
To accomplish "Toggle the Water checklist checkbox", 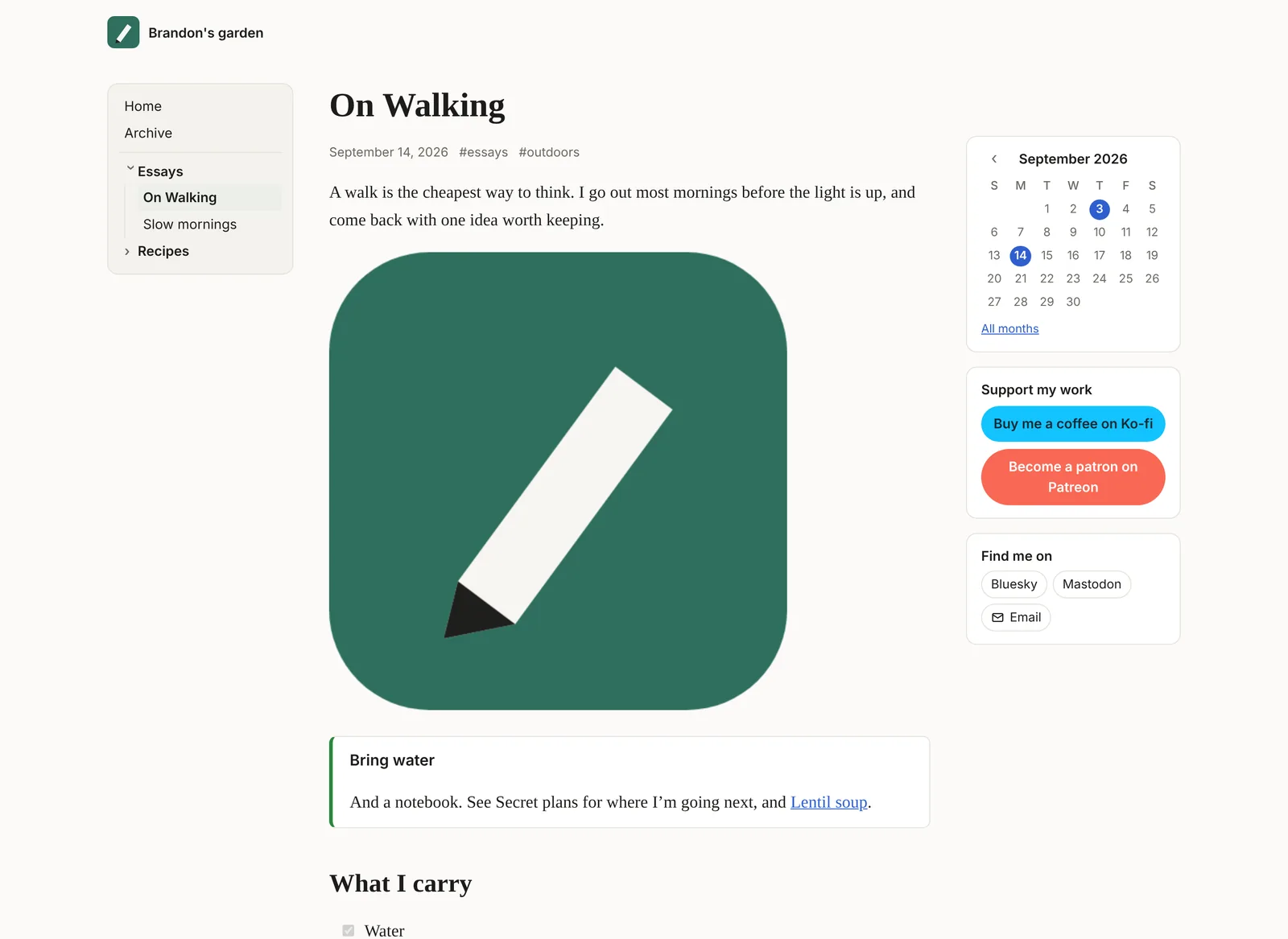I will coord(348,930).
